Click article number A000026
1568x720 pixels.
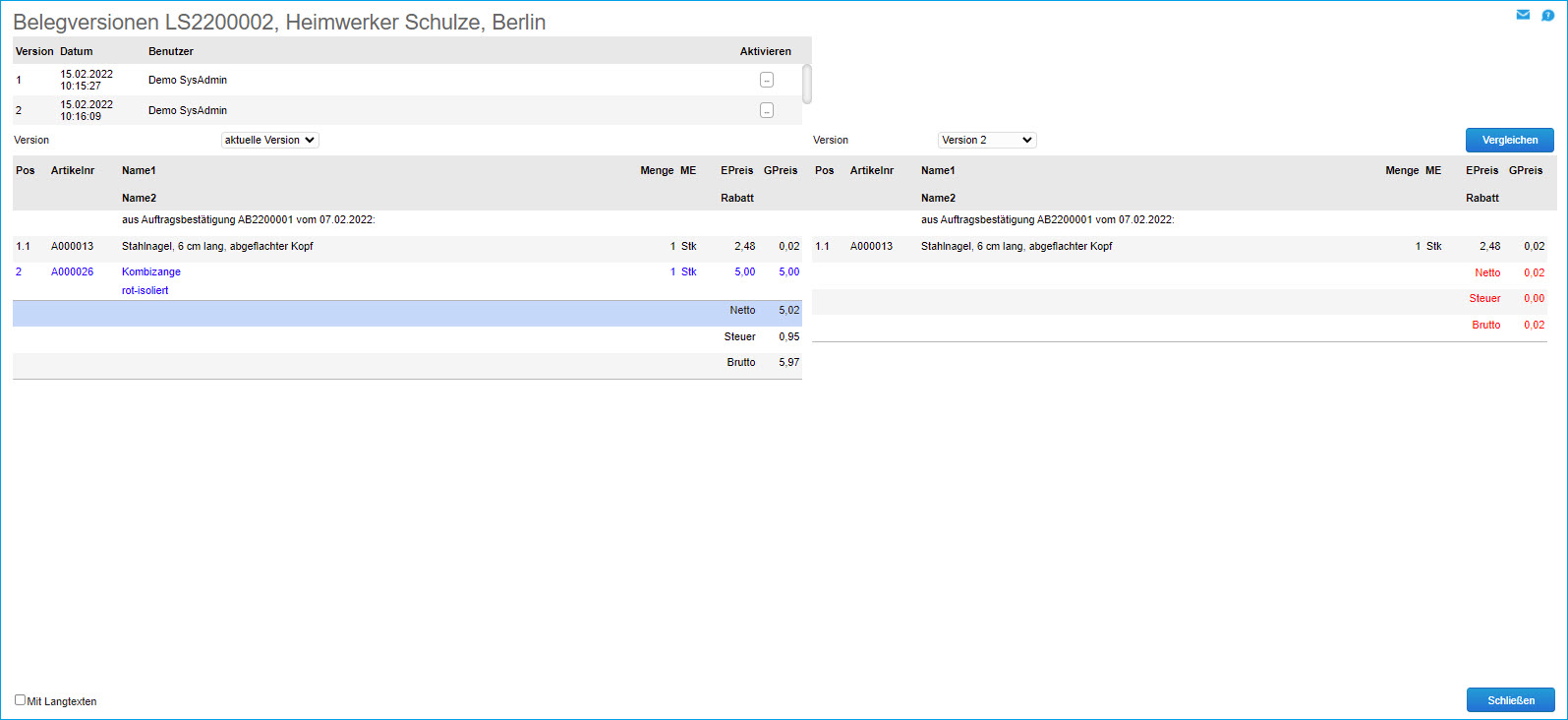(72, 271)
